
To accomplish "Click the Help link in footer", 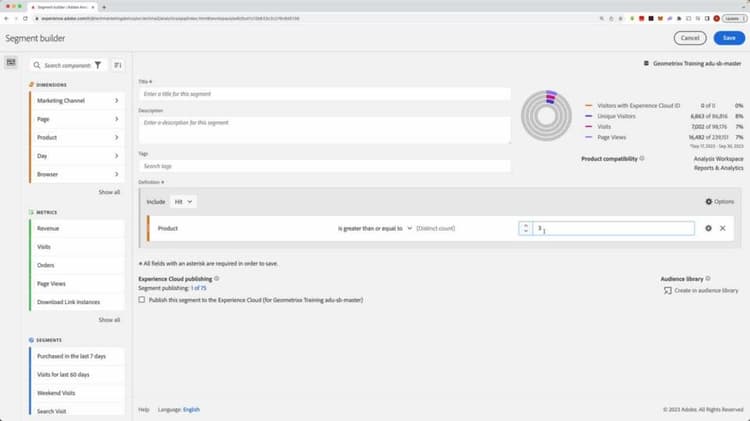I will (x=143, y=410).
